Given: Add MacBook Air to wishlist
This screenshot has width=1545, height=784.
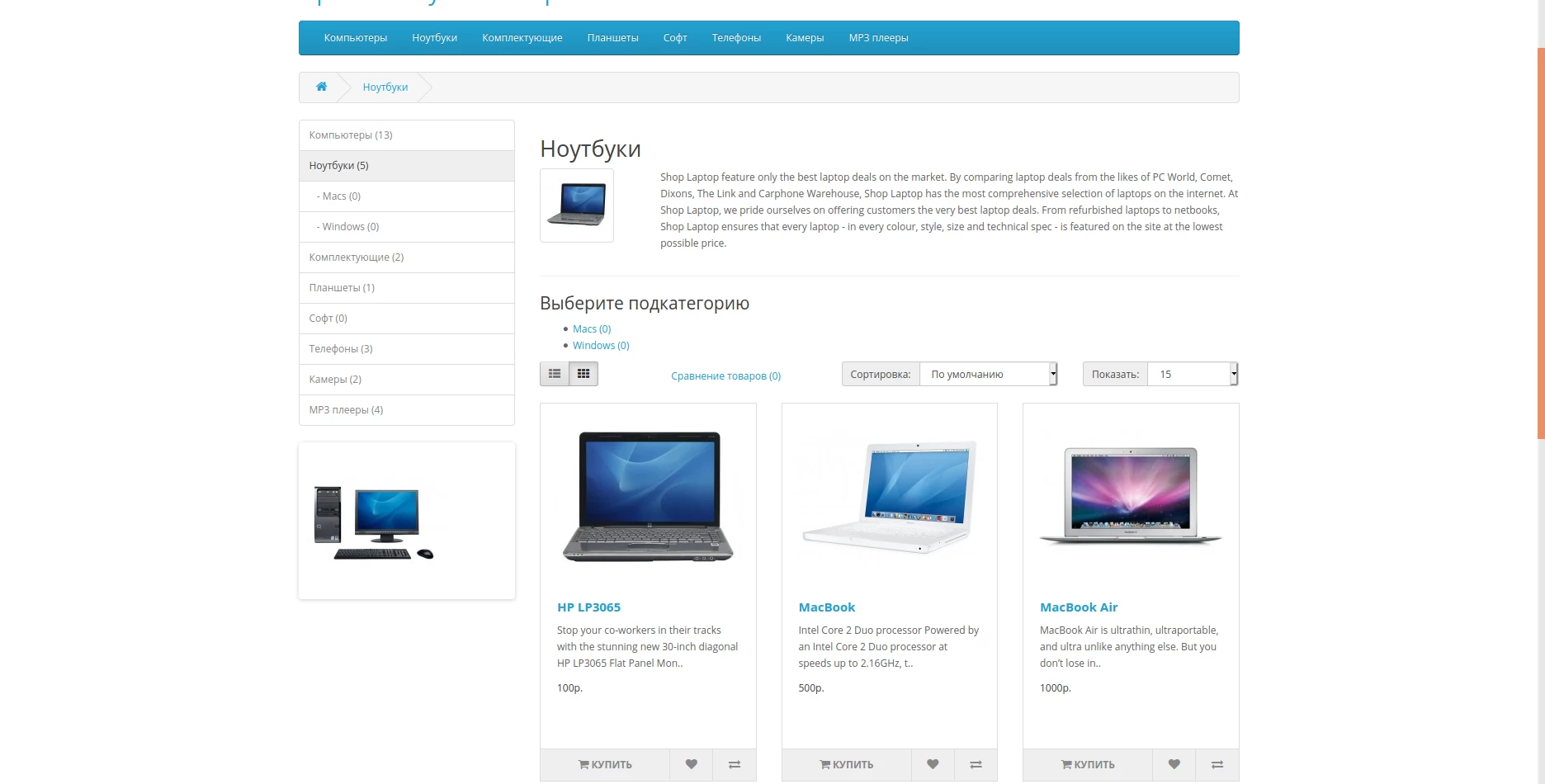Looking at the screenshot, I should (1174, 764).
